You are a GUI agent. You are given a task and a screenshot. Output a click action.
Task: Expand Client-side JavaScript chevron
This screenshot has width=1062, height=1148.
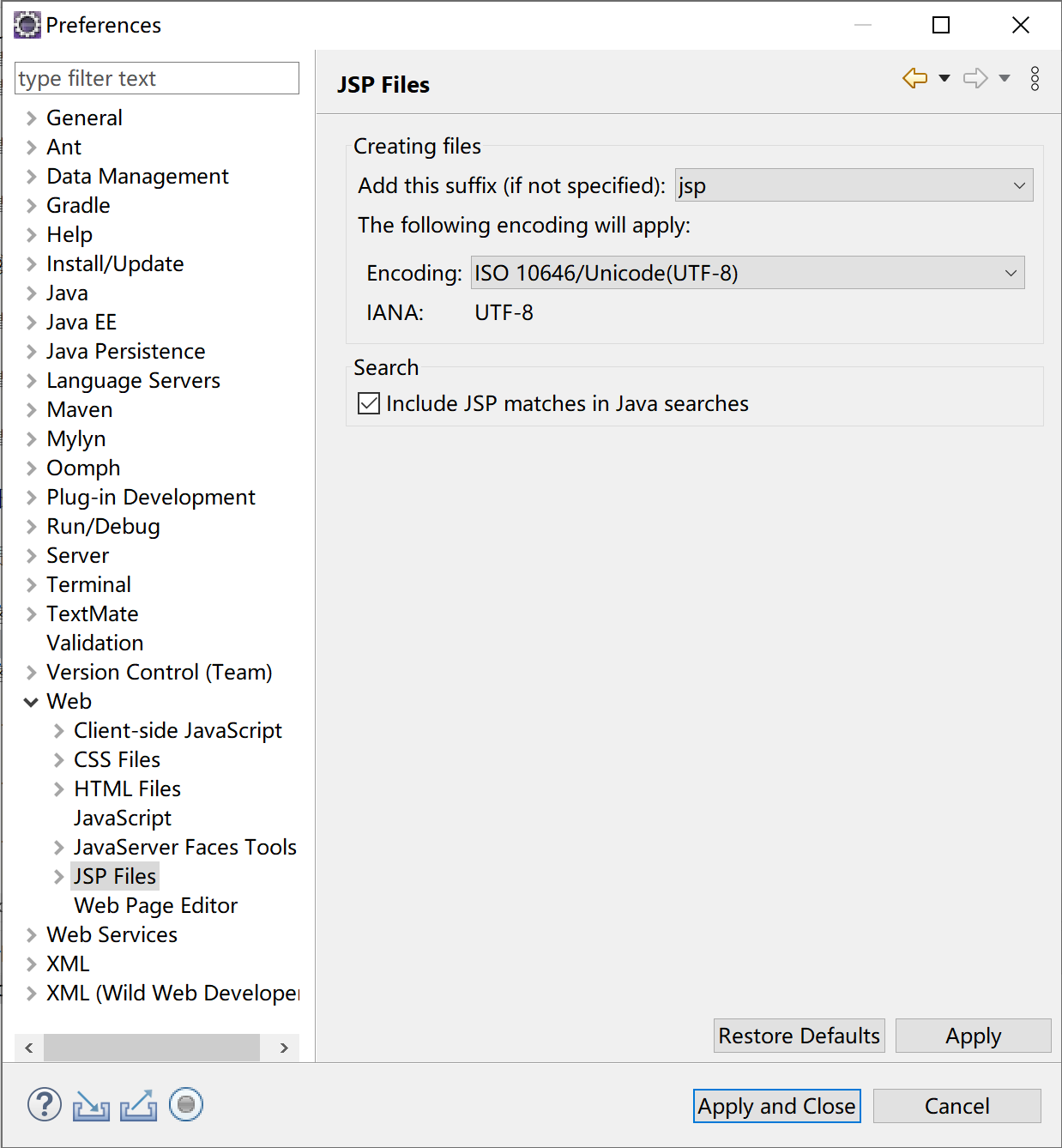tap(59, 730)
